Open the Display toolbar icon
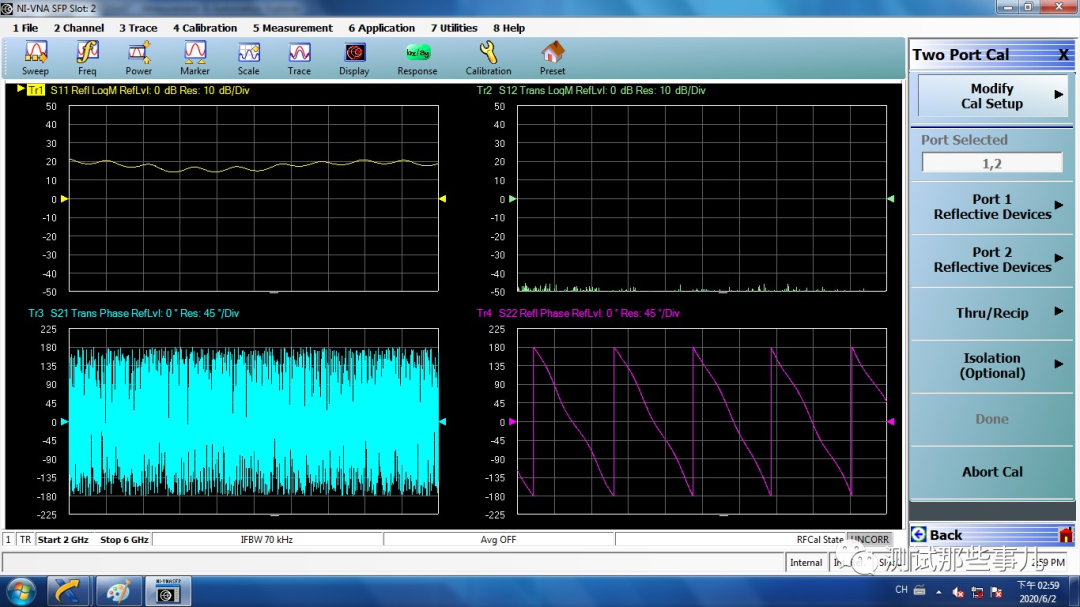Screen dimensions: 1080x607 pos(354,58)
